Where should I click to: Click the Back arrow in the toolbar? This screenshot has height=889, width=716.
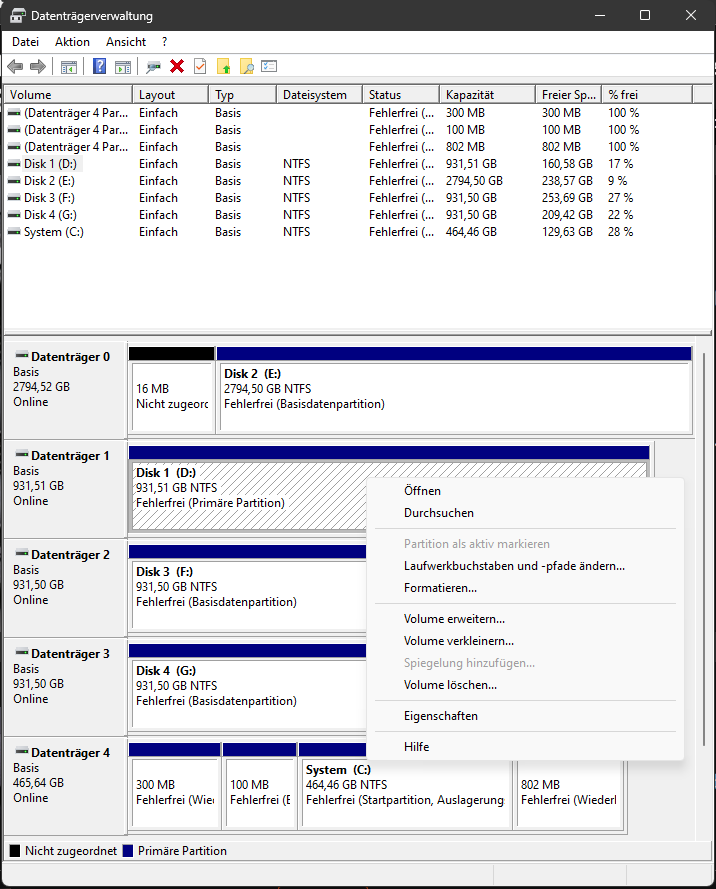pos(15,66)
